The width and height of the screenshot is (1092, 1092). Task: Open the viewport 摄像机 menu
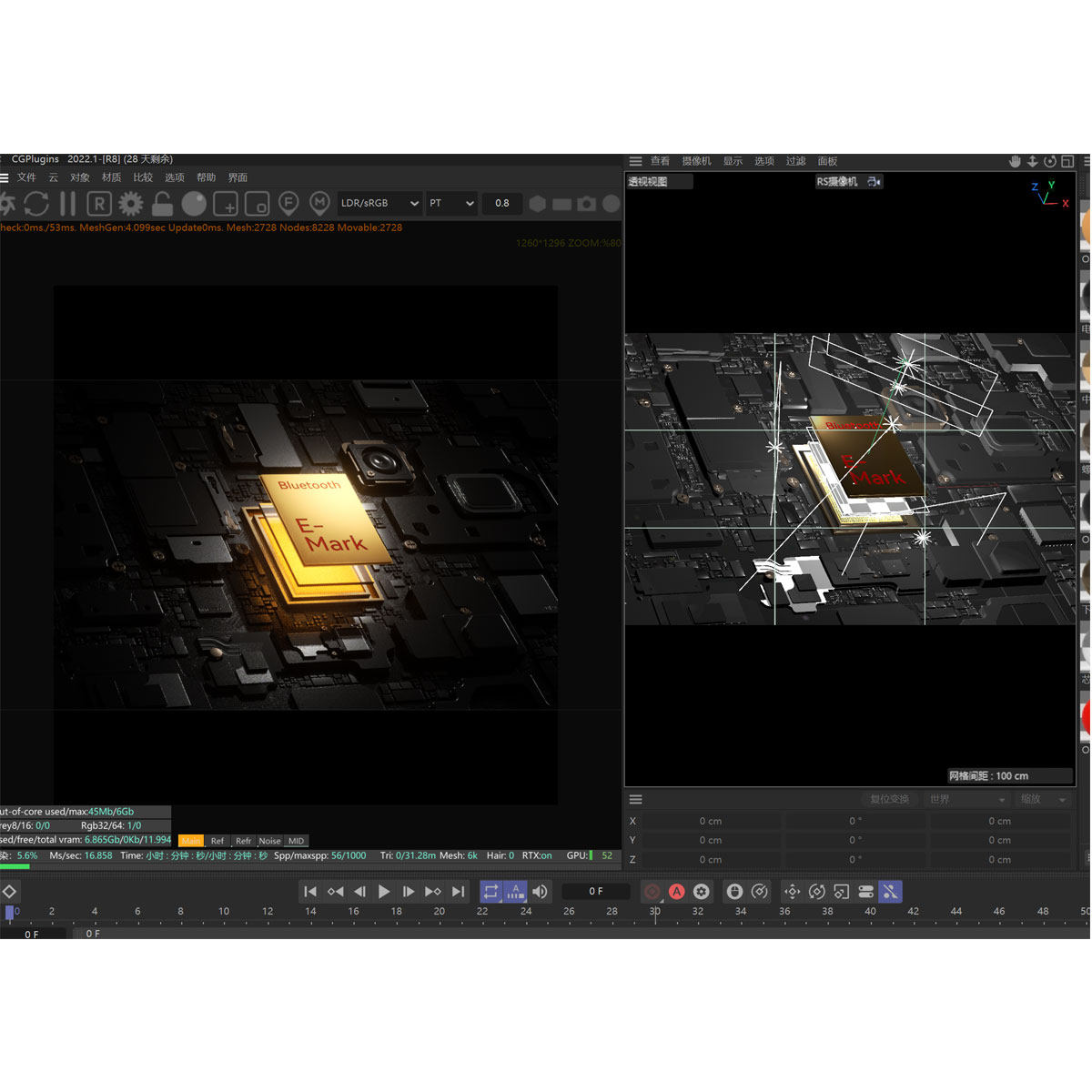(697, 161)
